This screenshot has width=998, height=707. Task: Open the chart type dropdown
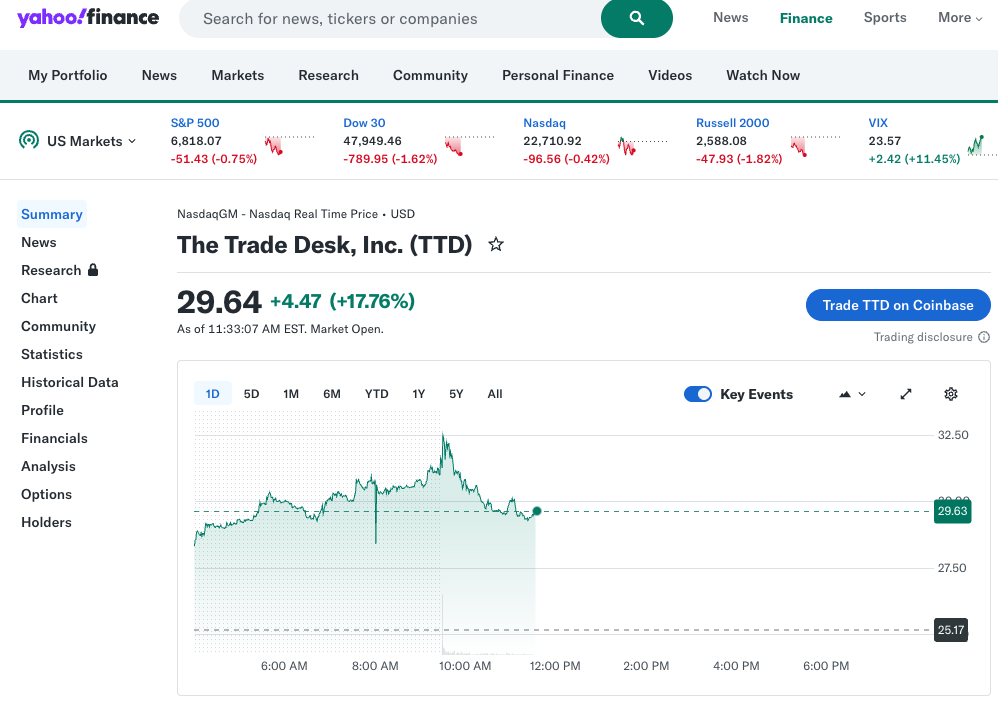(x=852, y=394)
